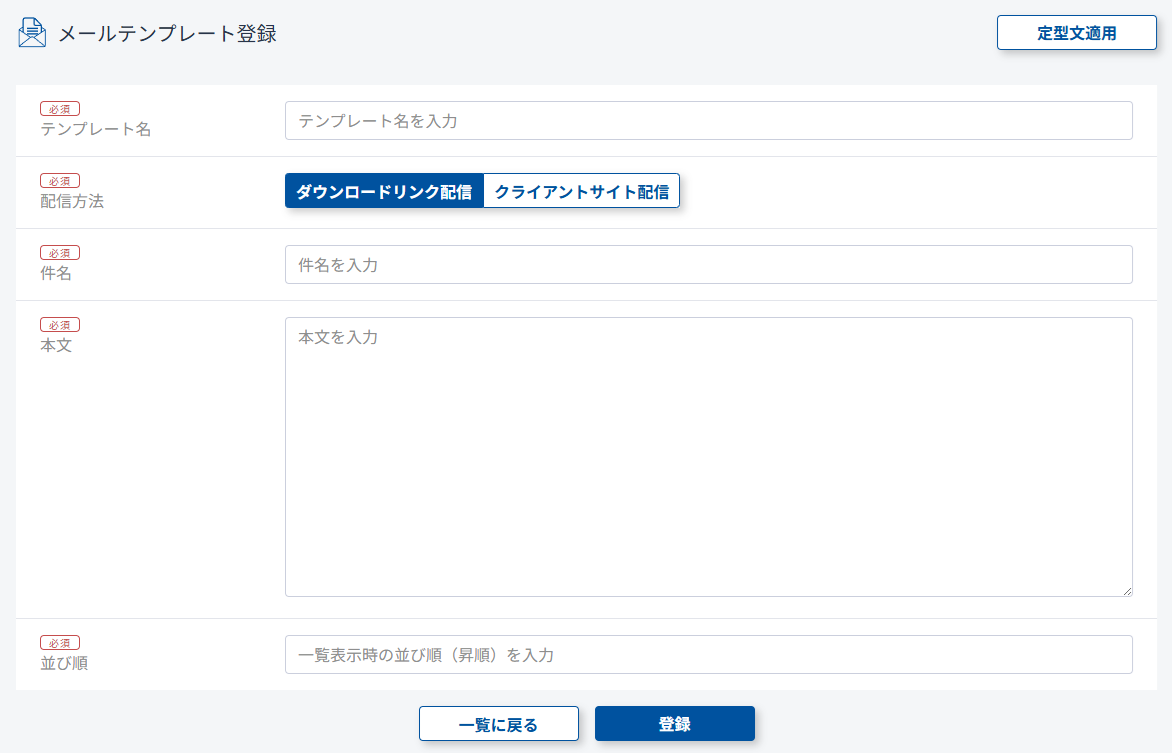Click the 必須 badge above 本文
1172x753 pixels.
(x=60, y=325)
